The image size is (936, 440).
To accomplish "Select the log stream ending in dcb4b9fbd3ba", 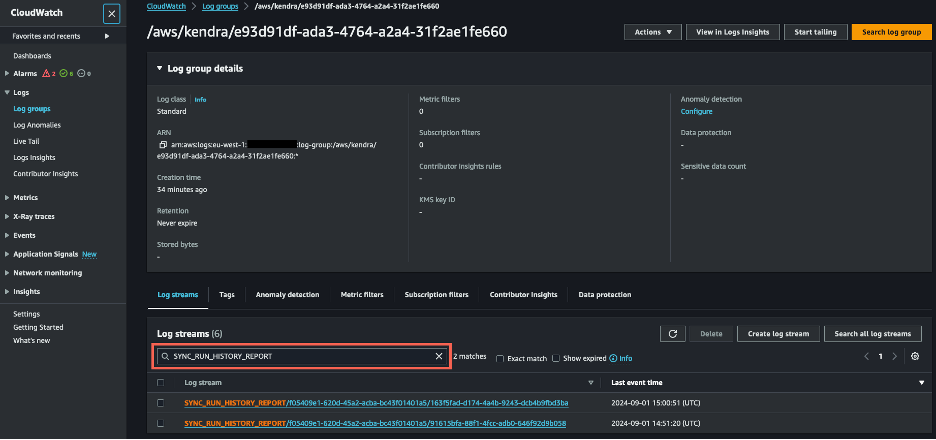I will tap(160, 403).
